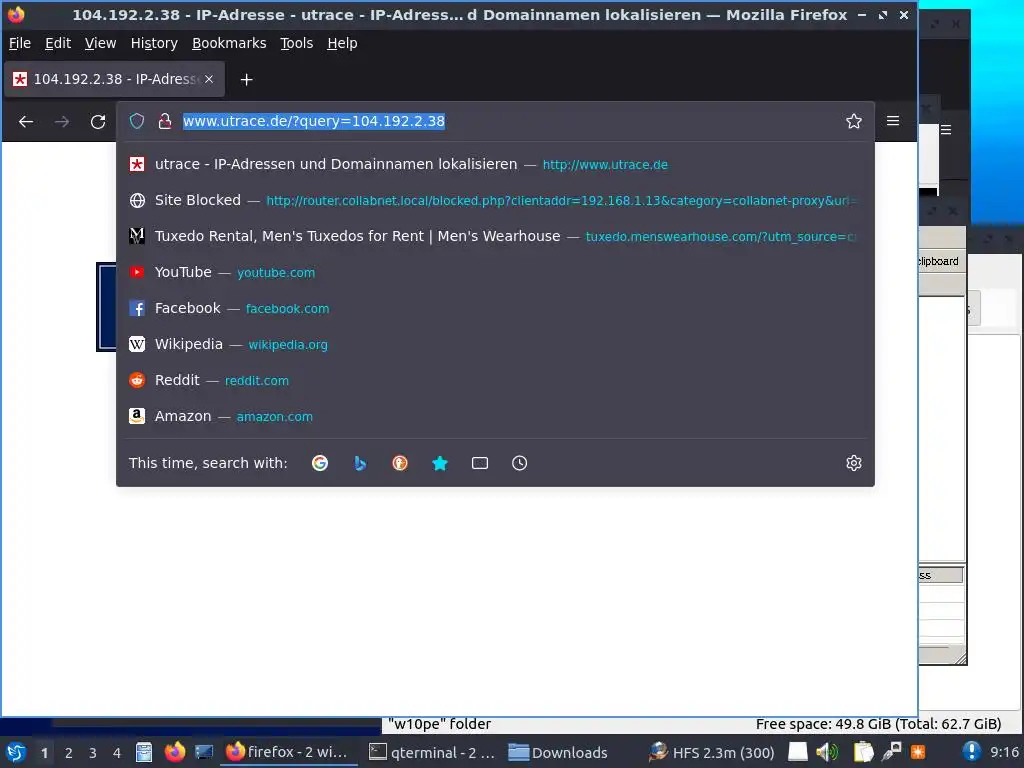Screen dimensions: 1024x768
Task: Show desktop via taskbar monitor icon
Action: pos(204,752)
